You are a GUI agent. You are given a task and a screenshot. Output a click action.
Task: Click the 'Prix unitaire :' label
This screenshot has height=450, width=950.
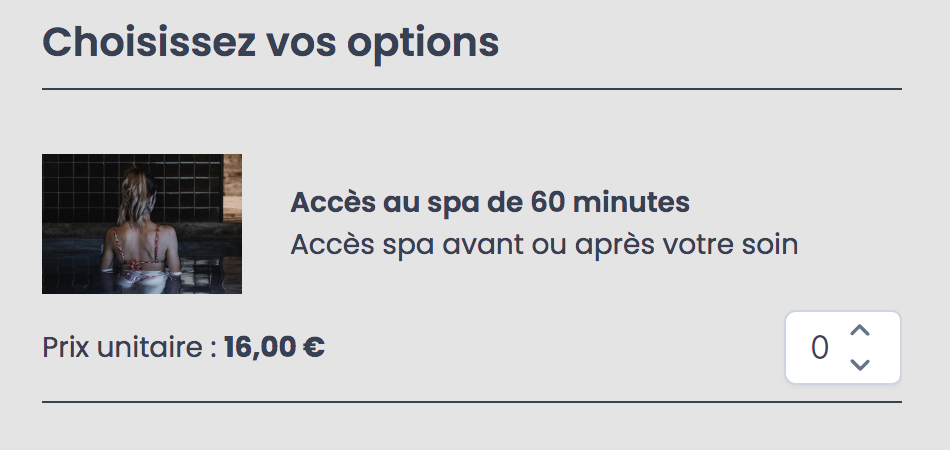(x=129, y=348)
